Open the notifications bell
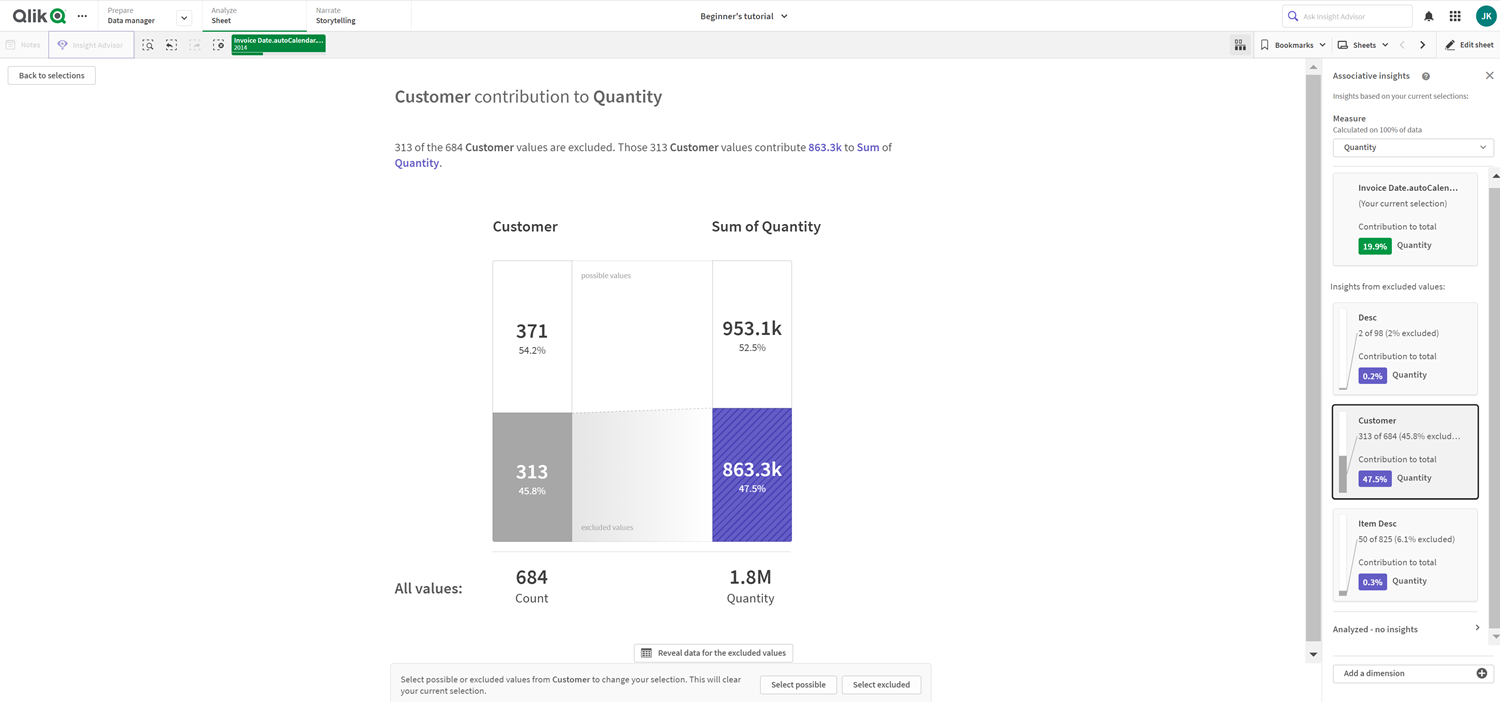1500x702 pixels. pyautogui.click(x=1429, y=16)
